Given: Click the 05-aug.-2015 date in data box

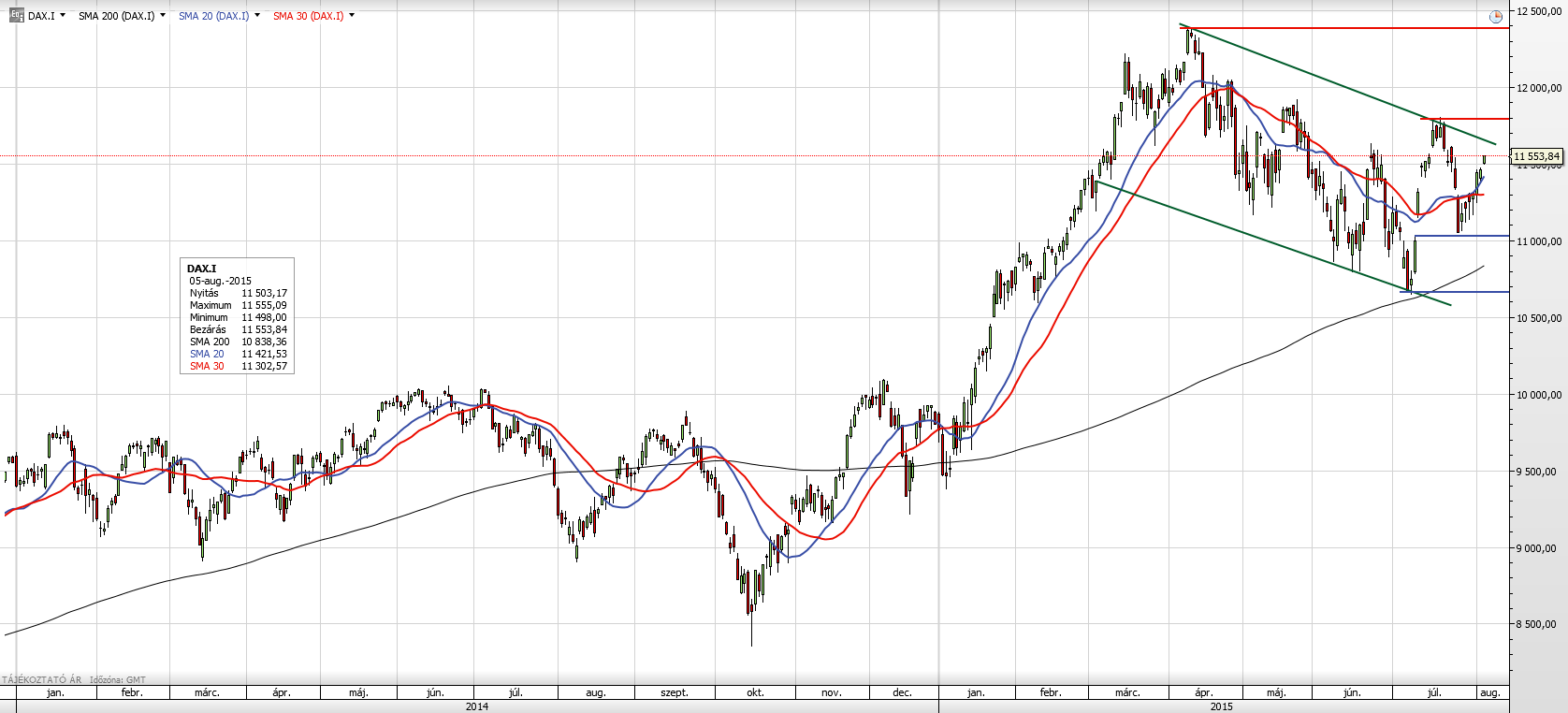Looking at the screenshot, I should (x=220, y=281).
